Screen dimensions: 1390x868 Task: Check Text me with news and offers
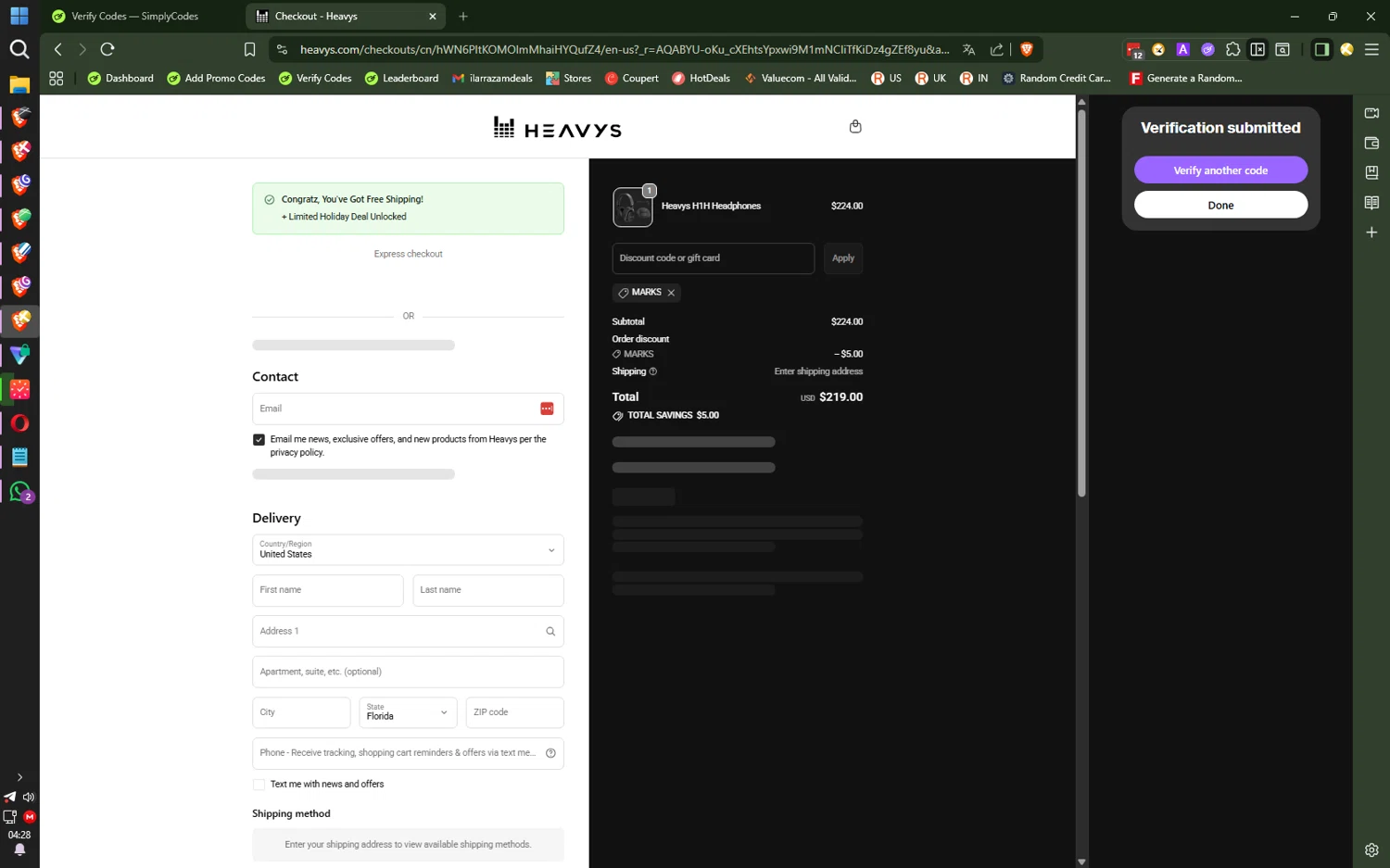[259, 785]
